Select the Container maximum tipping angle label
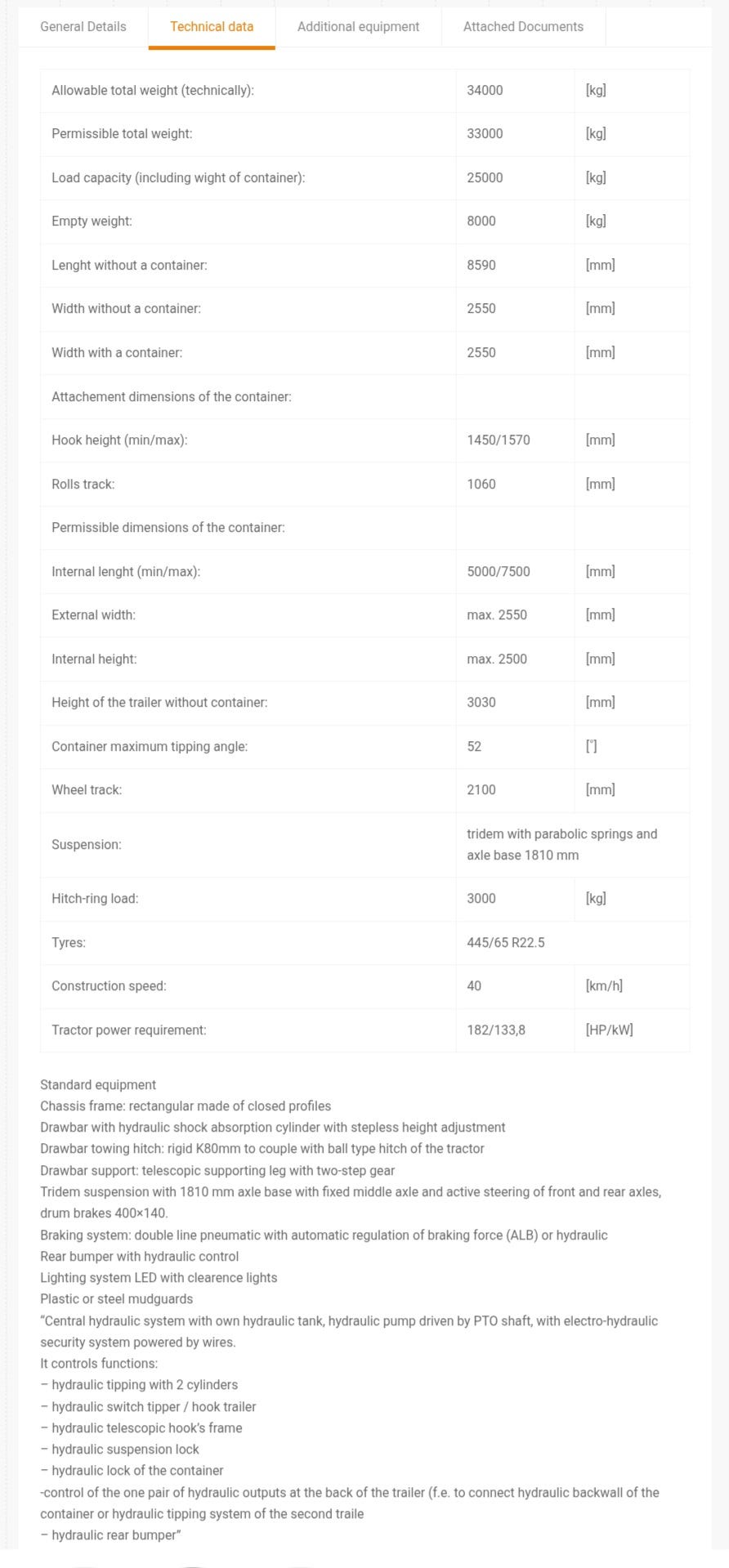Viewport: 729px width, 1568px height. [150, 747]
